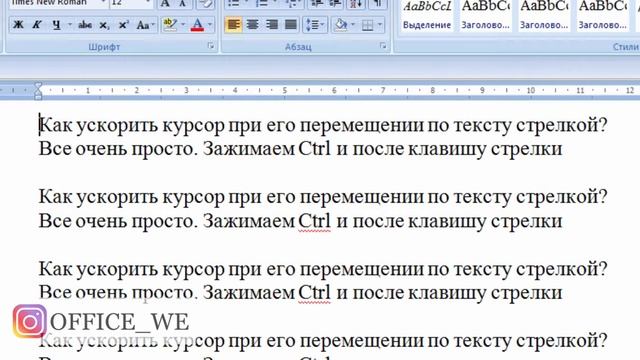640x360 pixels.
Task: Sort text with the А-Я button
Action: click(x=356, y=4)
